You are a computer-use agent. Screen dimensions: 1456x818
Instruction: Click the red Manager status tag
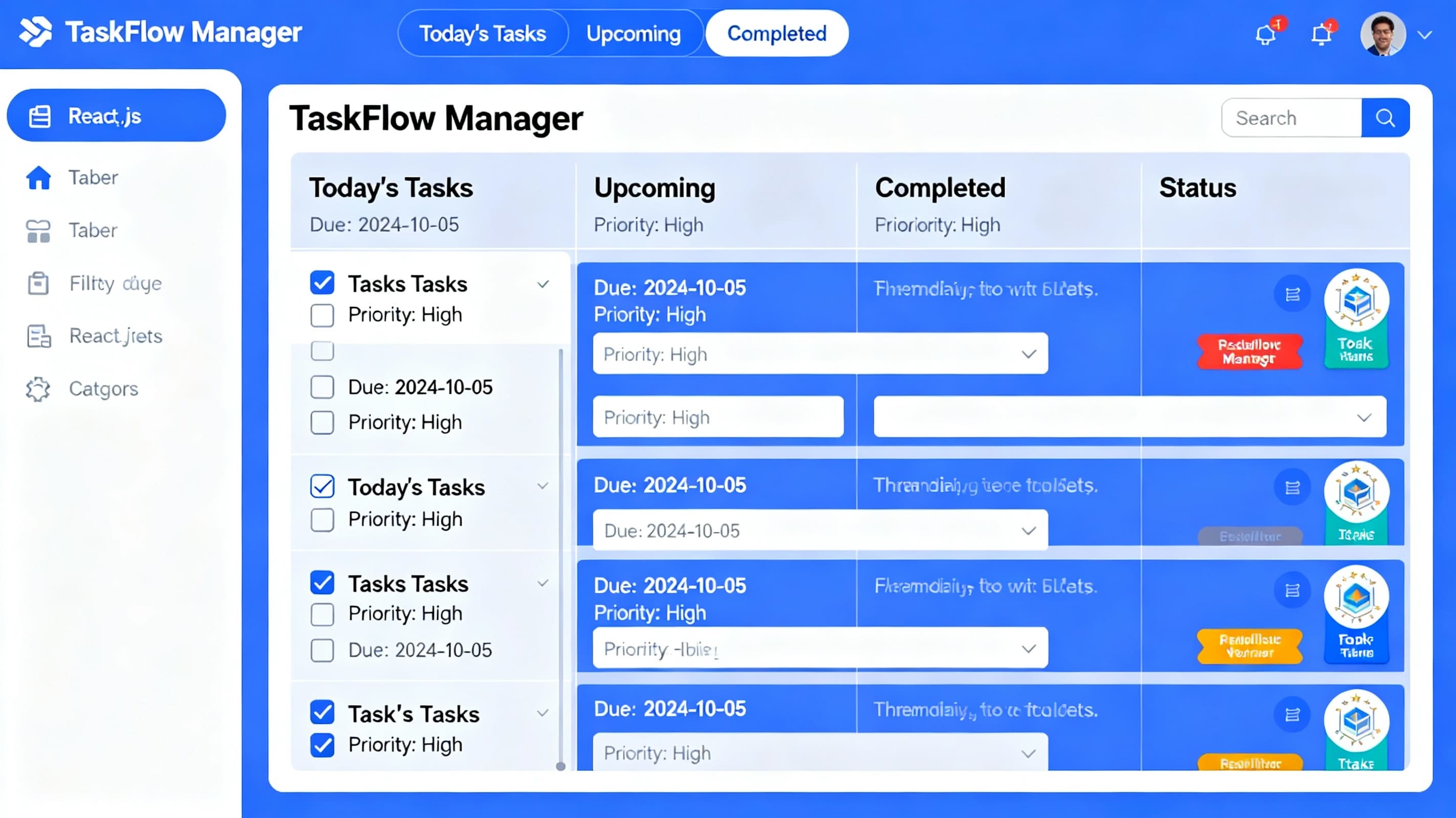[x=1249, y=352]
